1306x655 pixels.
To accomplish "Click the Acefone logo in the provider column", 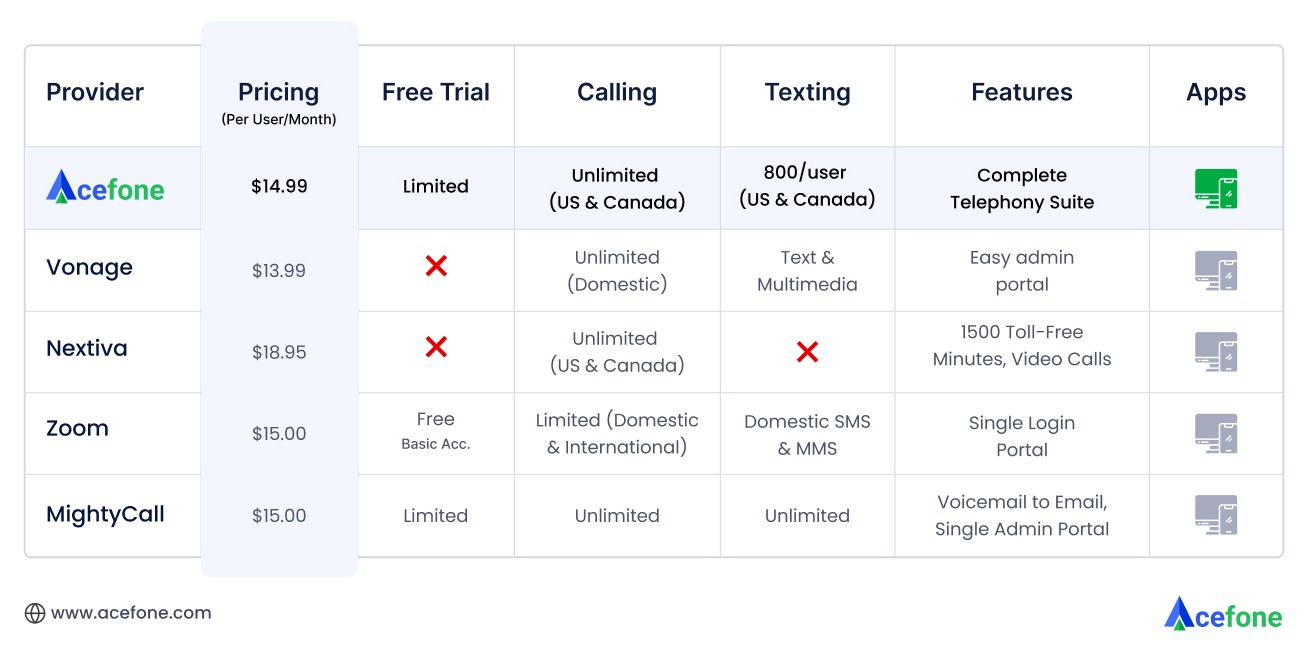I will 105,187.
